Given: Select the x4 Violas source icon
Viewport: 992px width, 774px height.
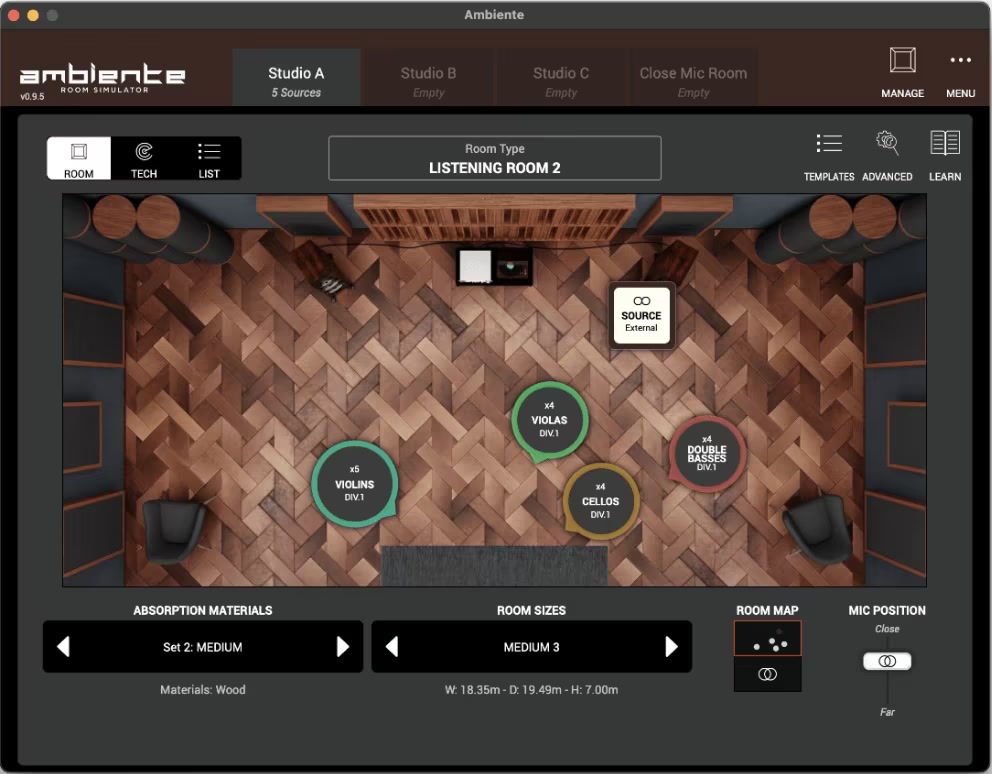Looking at the screenshot, I should pos(549,420).
